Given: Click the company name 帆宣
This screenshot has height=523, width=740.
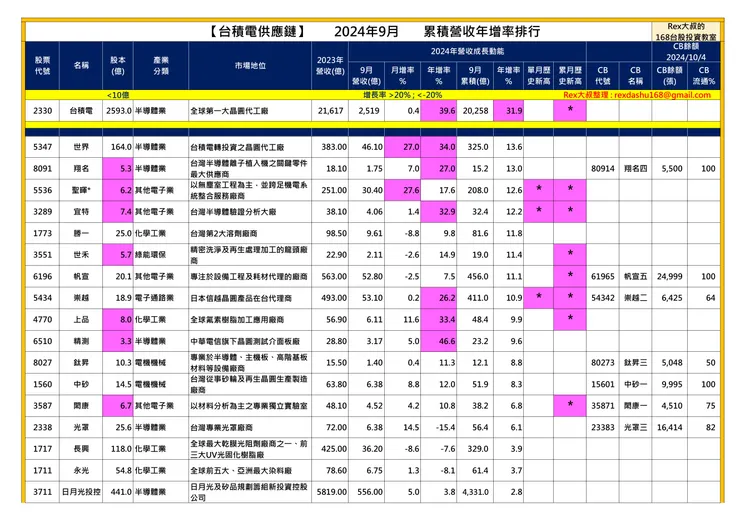Looking at the screenshot, I should 81,276.
